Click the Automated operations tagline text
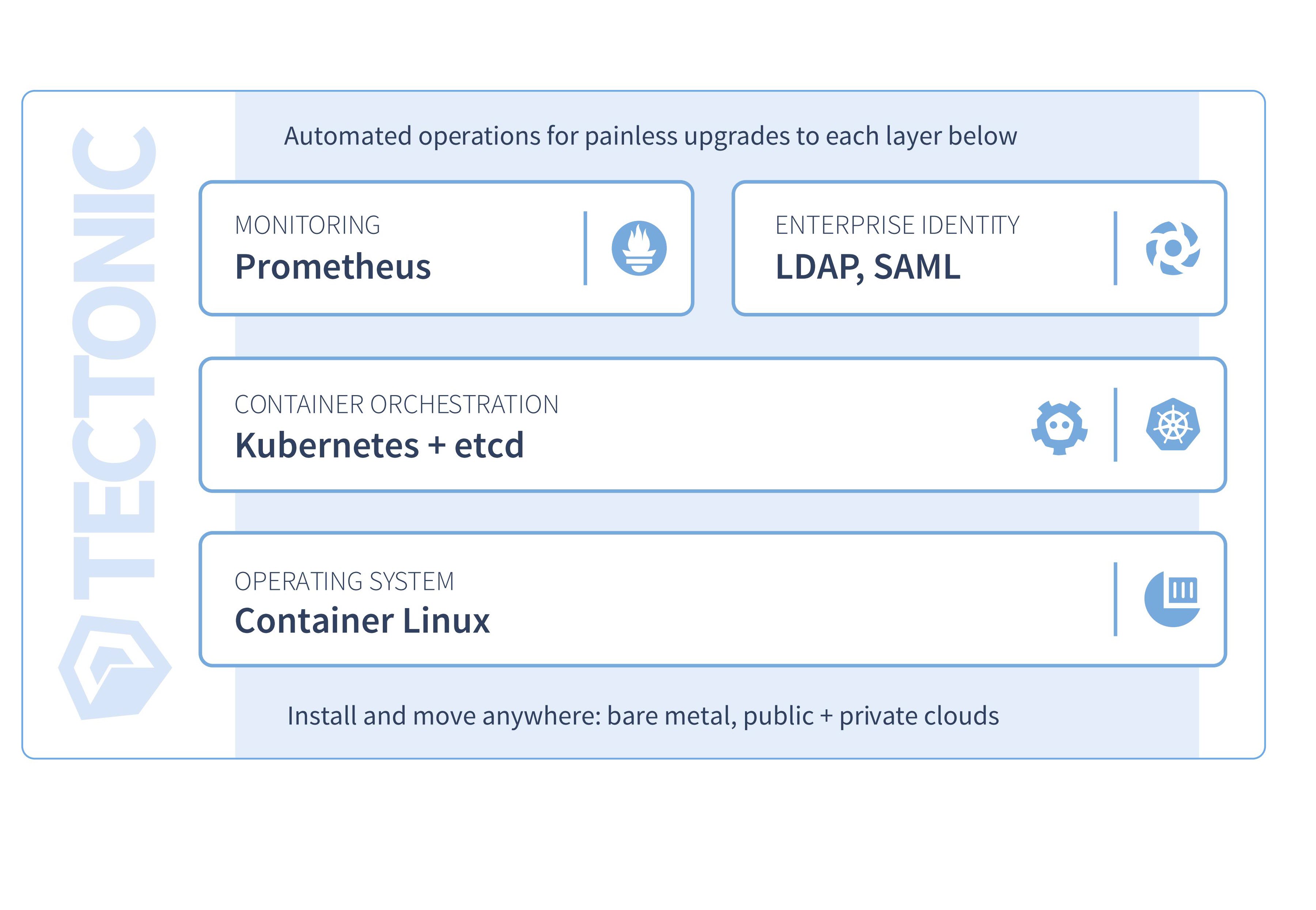The width and height of the screenshot is (1316, 910). [x=650, y=136]
